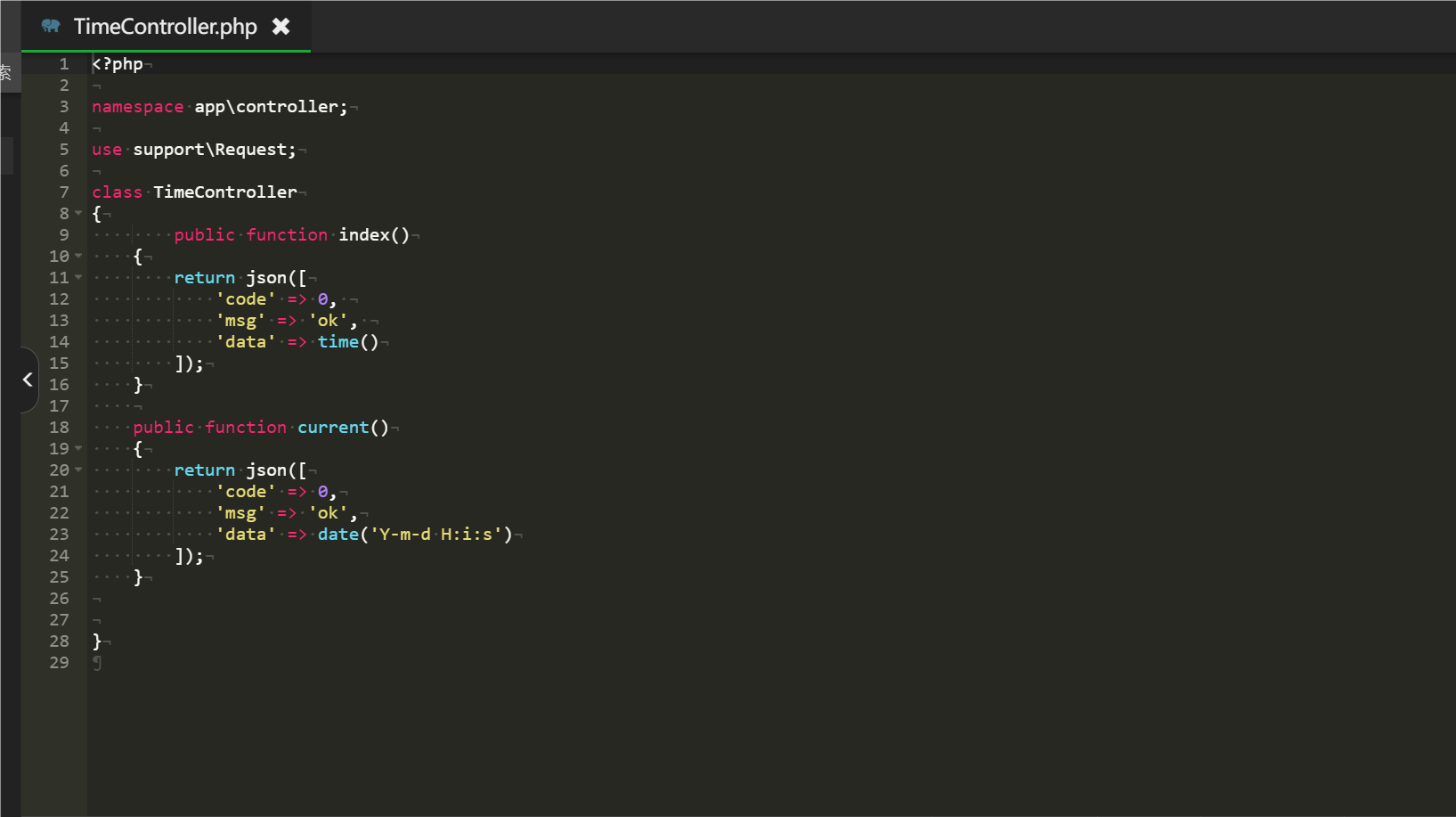Click 'namespace' keyword on line 3
This screenshot has width=1456, height=817.
point(138,107)
